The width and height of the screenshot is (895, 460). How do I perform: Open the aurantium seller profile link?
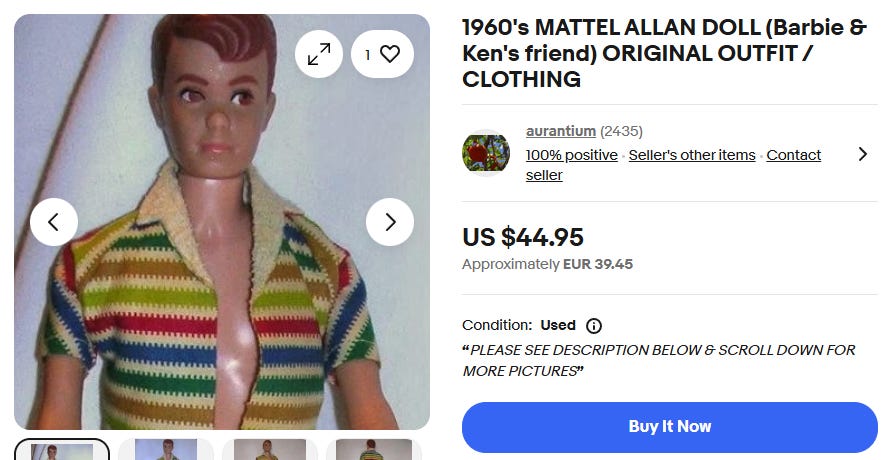point(560,131)
